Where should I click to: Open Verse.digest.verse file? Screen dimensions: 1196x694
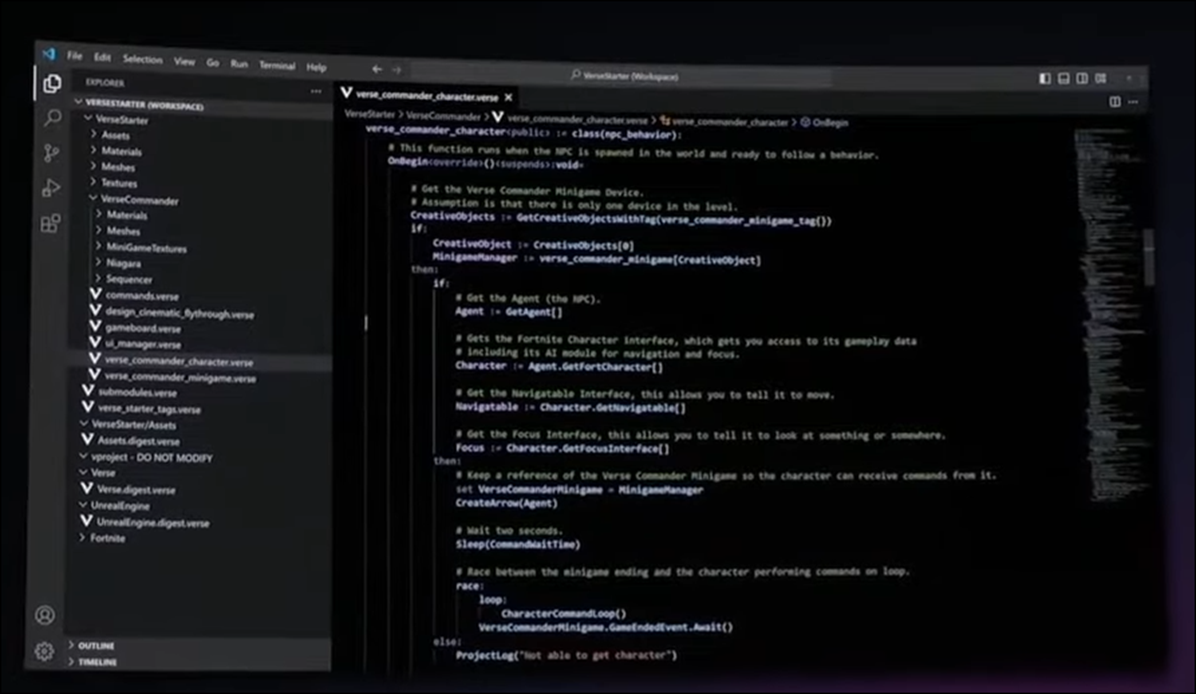136,490
